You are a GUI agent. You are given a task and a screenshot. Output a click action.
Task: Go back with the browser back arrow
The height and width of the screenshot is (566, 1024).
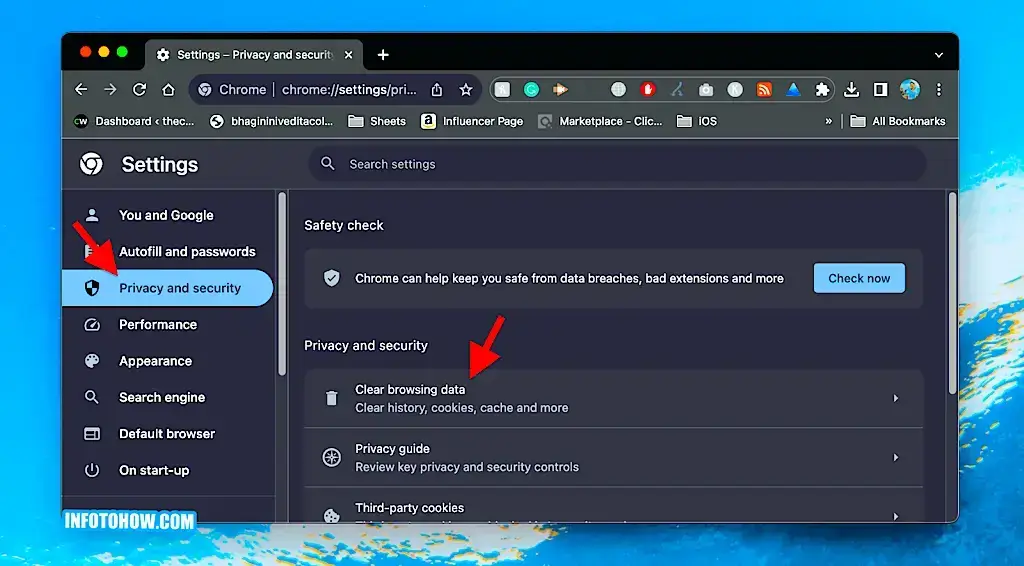(81, 89)
